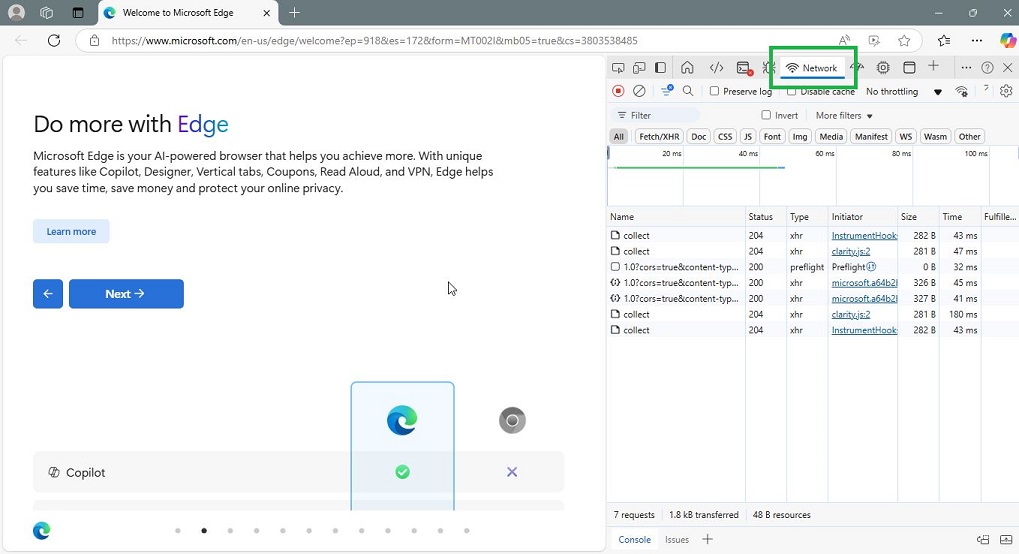Open clarity.js:2 initiator in 47 ms row
This screenshot has width=1019, height=554.
point(851,251)
